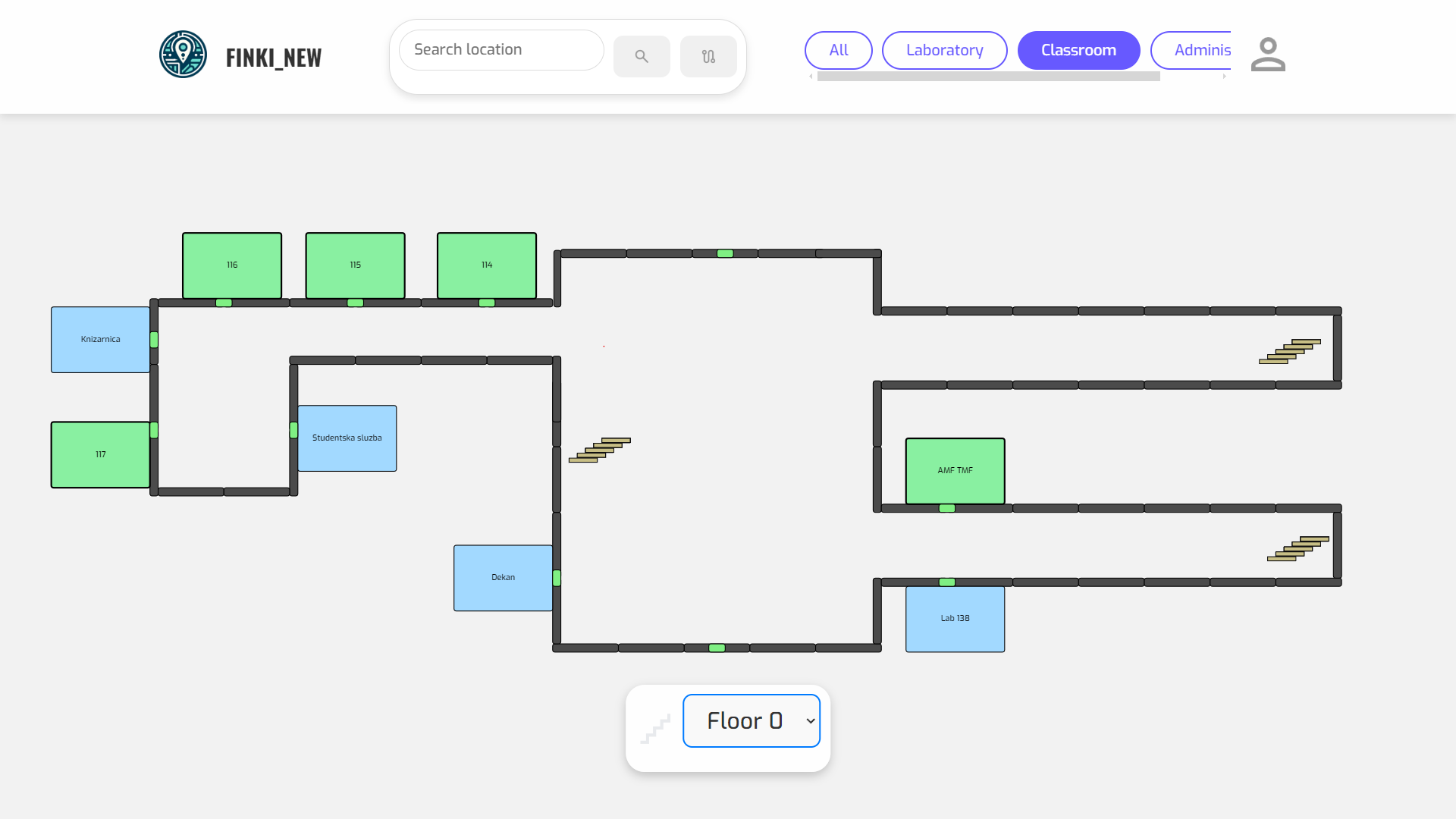This screenshot has height=819, width=1456.
Task: Toggle the Laboratory filter chip
Action: [944, 50]
